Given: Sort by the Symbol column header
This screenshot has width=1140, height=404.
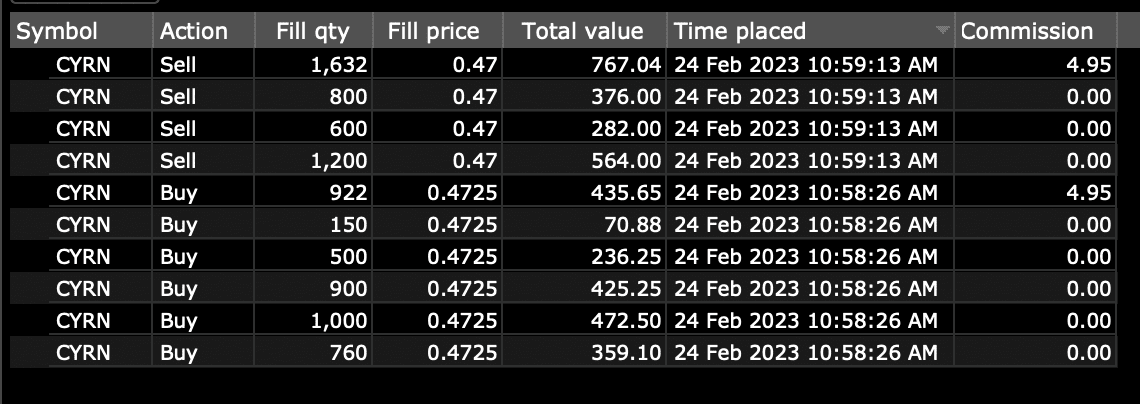Looking at the screenshot, I should point(58,31).
